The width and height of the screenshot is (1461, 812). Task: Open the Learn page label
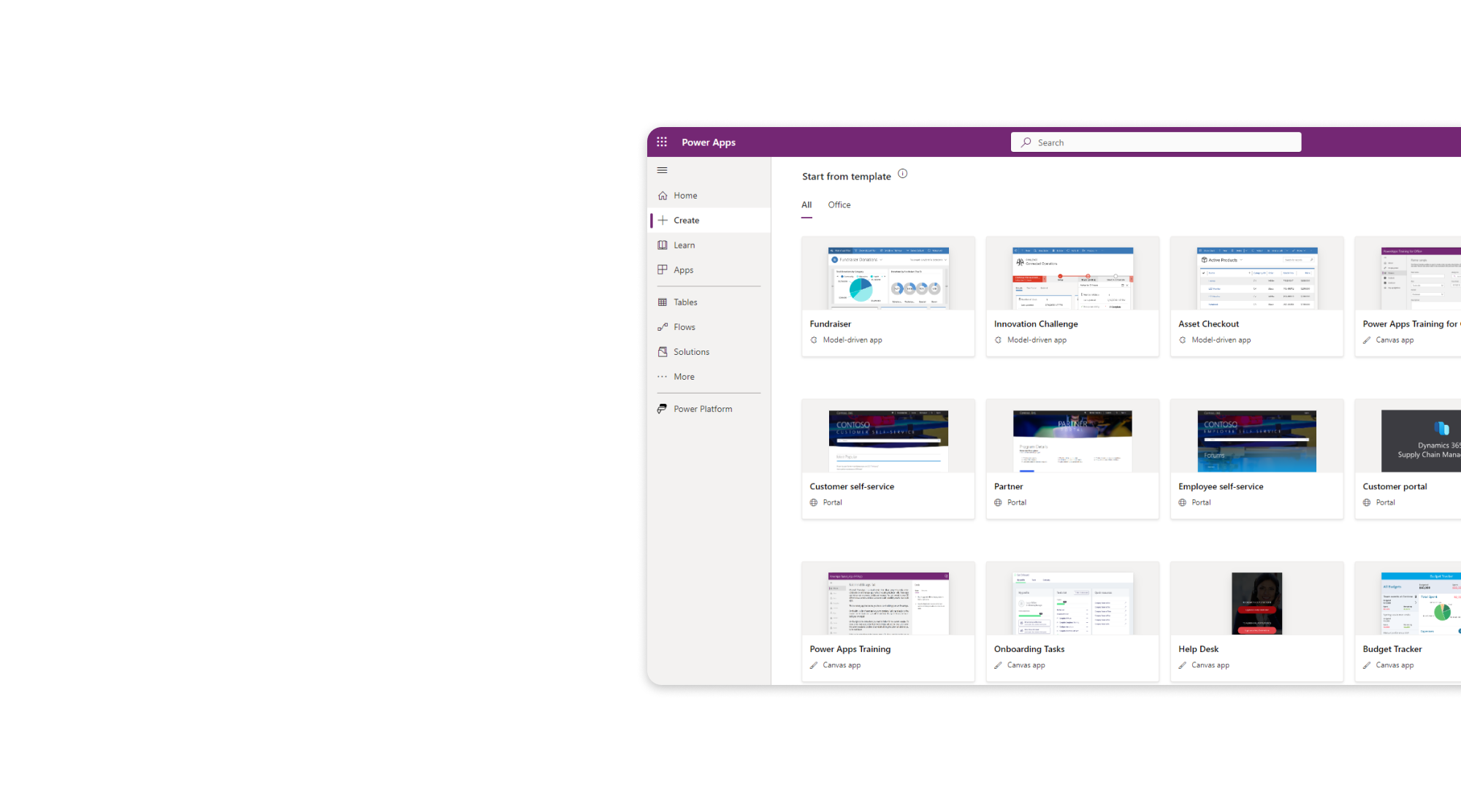(684, 245)
